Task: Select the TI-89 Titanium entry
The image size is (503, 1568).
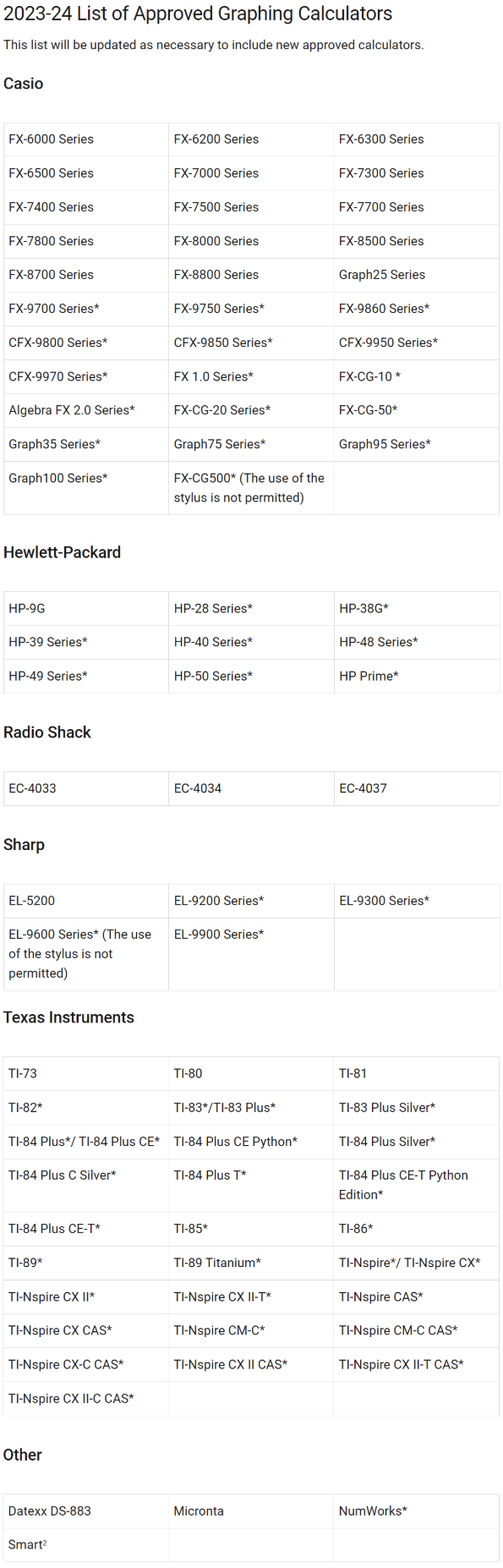Action: 251,1264
